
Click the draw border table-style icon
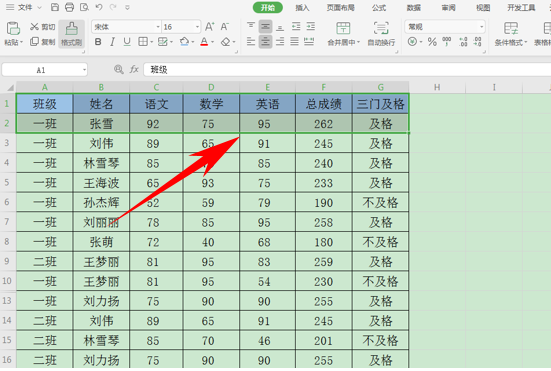[x=162, y=42]
